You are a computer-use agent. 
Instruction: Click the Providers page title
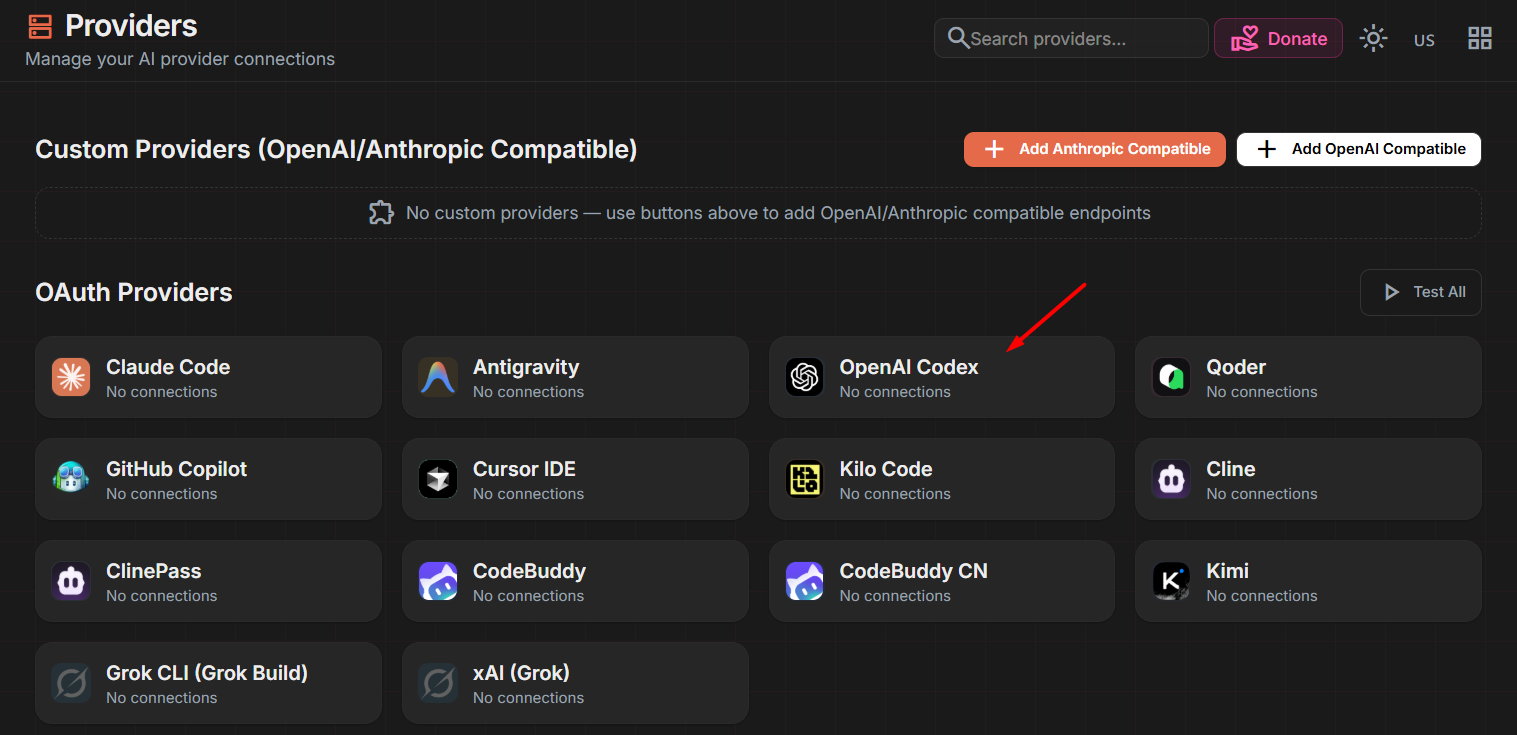coord(131,25)
